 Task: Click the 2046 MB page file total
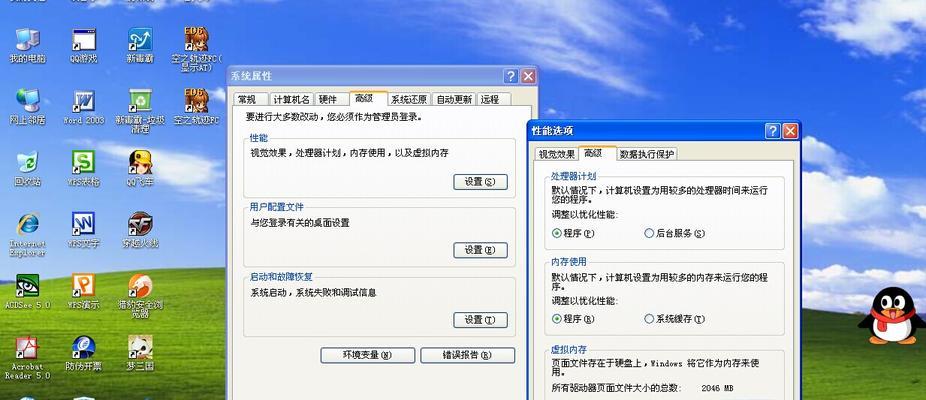point(718,388)
